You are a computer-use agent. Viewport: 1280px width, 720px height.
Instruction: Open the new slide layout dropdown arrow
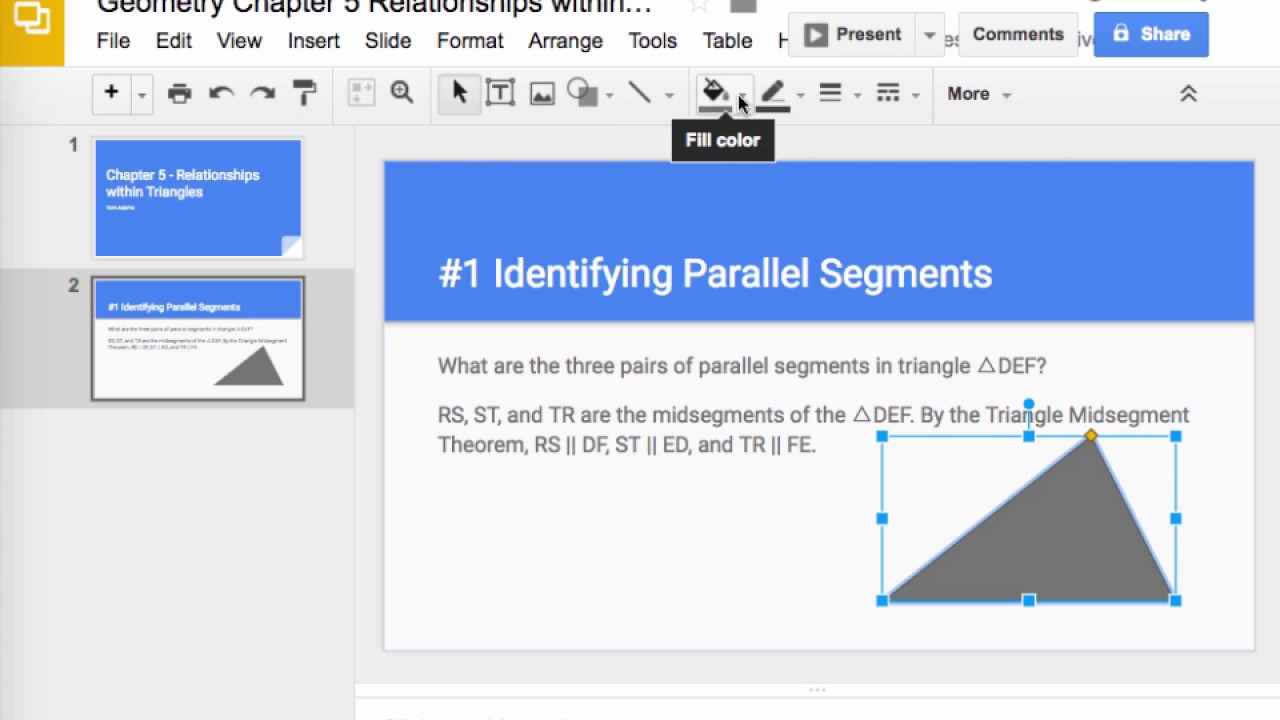(141, 94)
